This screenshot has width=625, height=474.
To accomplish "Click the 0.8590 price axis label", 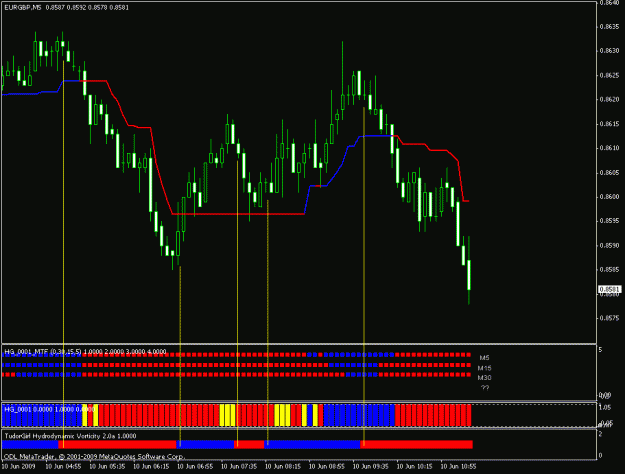I will pyautogui.click(x=610, y=246).
